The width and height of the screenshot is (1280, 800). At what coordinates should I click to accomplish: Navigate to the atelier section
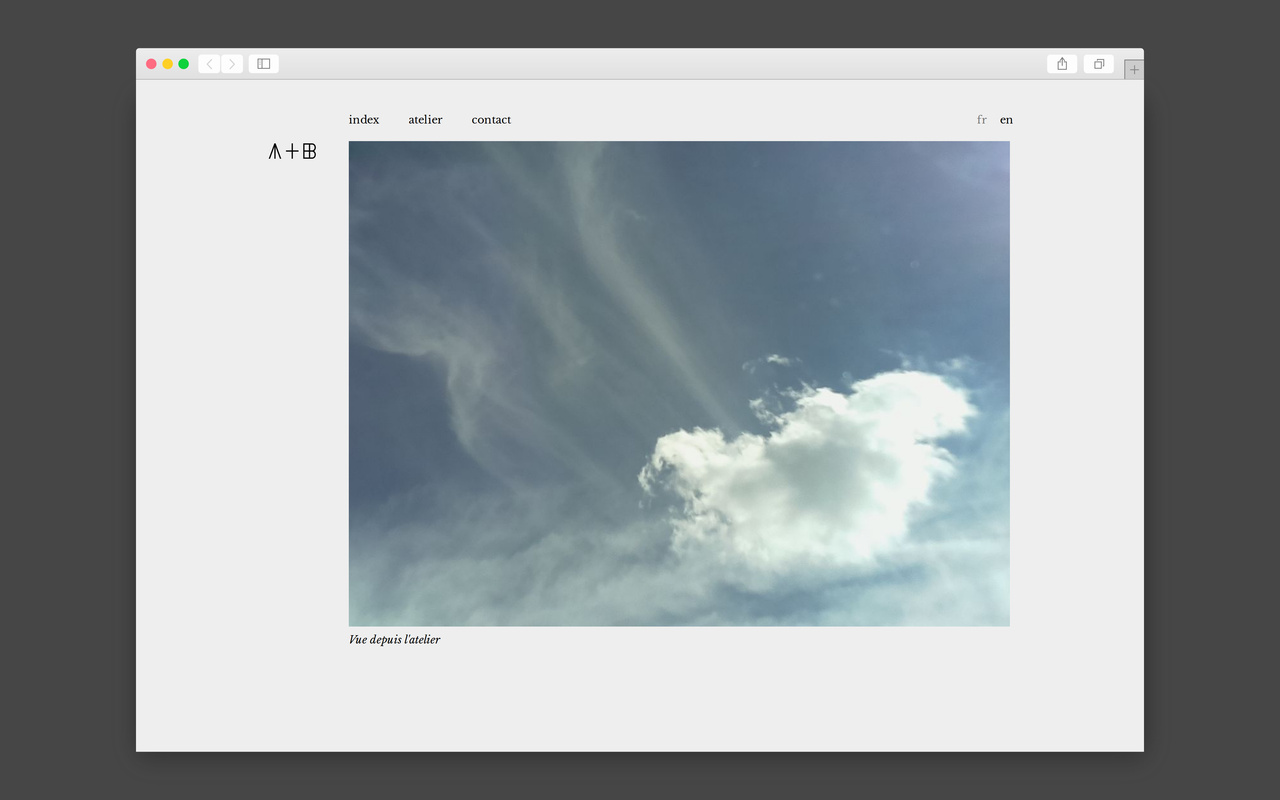(425, 120)
